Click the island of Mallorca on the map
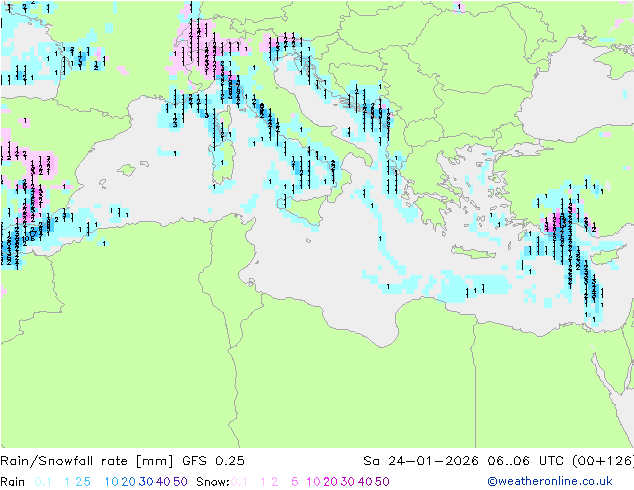This screenshot has height=490, width=634. 127,170
